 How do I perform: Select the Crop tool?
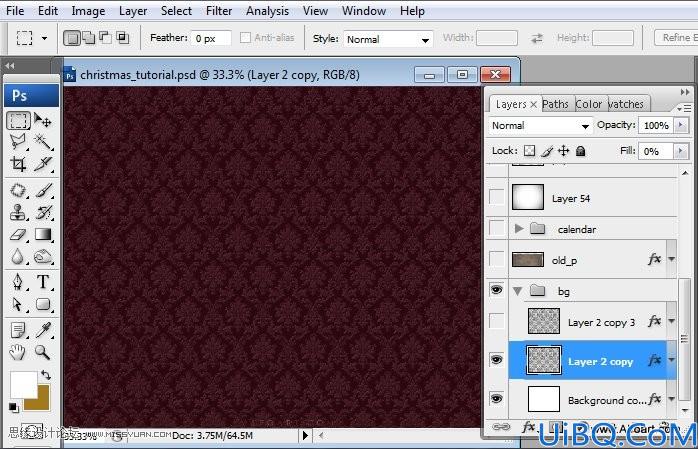point(18,164)
